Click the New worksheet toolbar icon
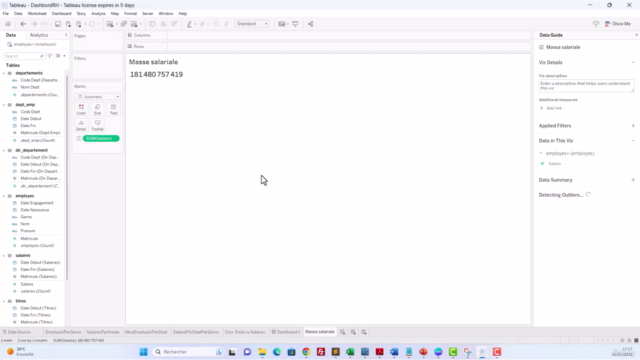This screenshot has width=640, height=360. (x=110, y=24)
